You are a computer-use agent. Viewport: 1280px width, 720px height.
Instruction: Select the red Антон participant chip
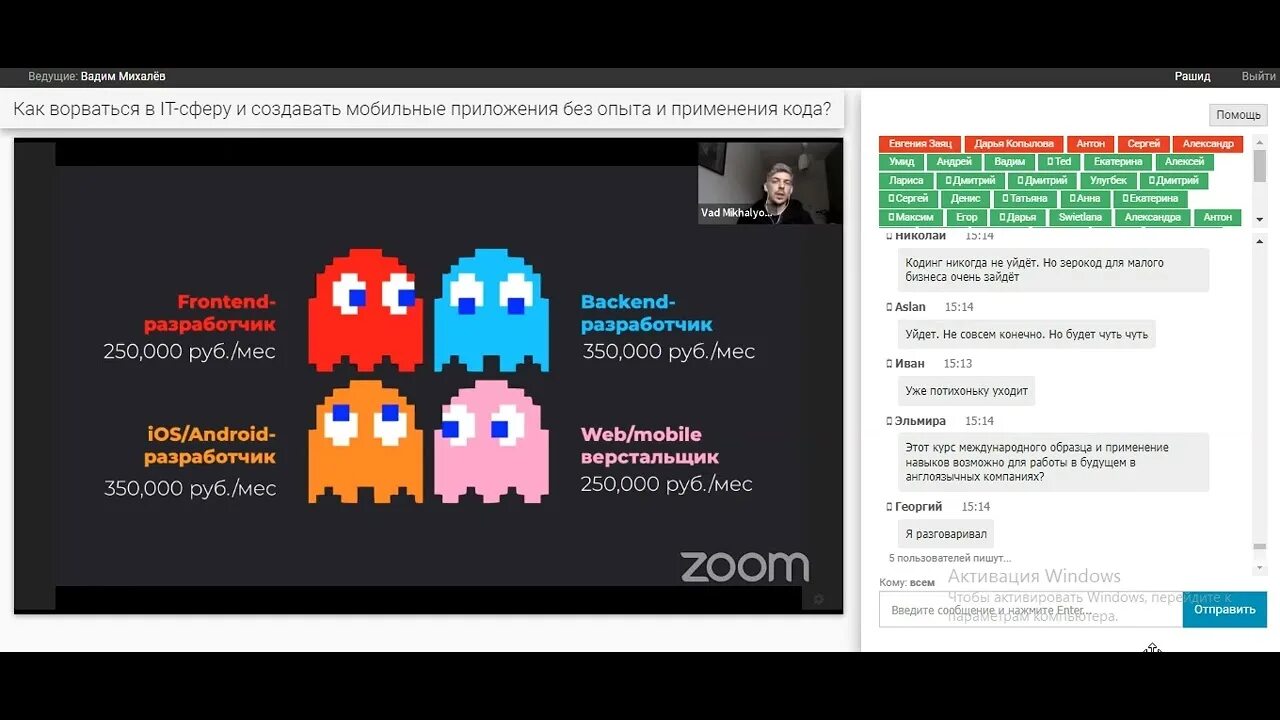click(1090, 144)
